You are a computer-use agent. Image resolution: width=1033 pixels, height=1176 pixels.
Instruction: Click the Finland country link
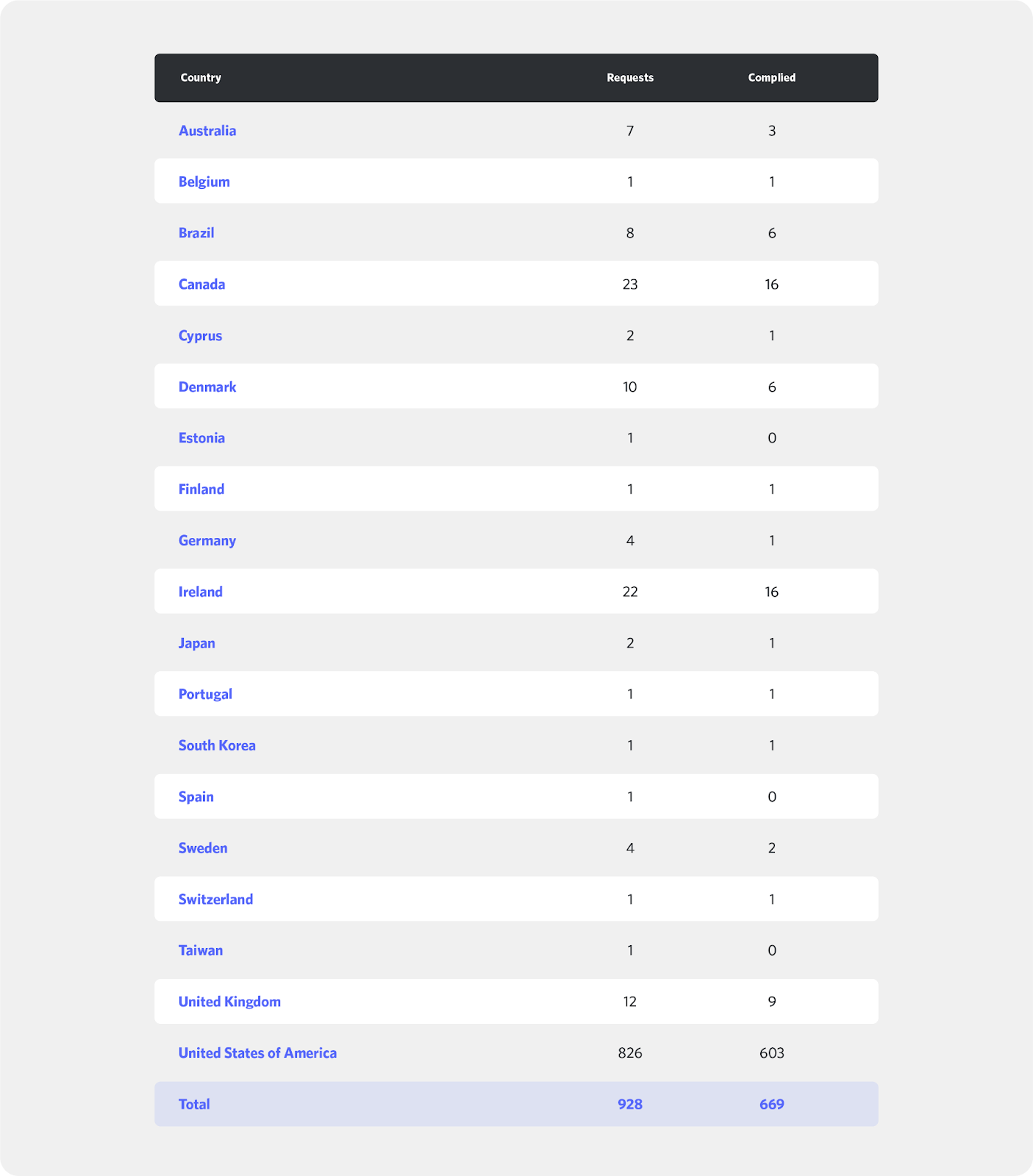point(201,490)
